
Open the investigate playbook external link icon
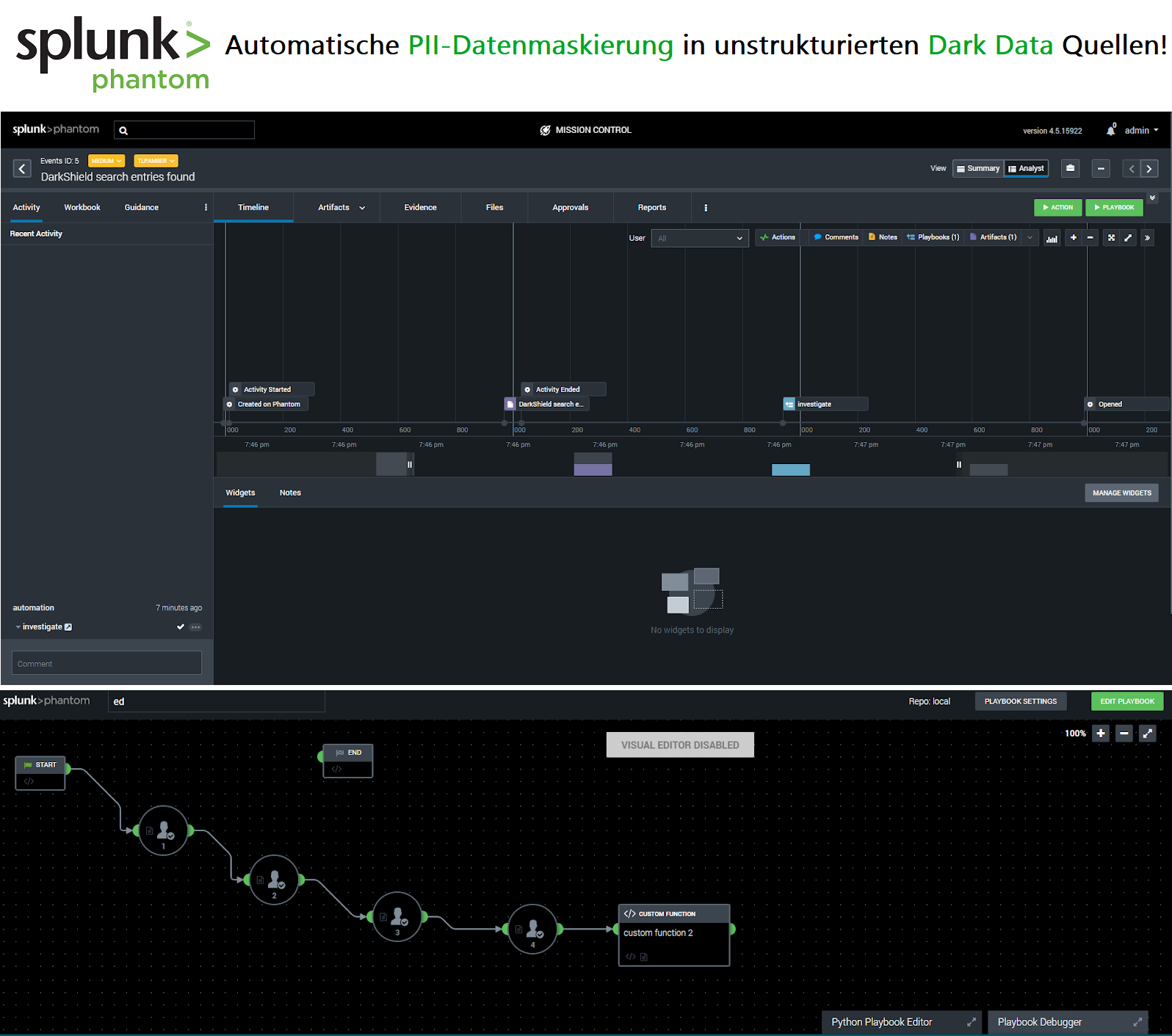pos(68,627)
